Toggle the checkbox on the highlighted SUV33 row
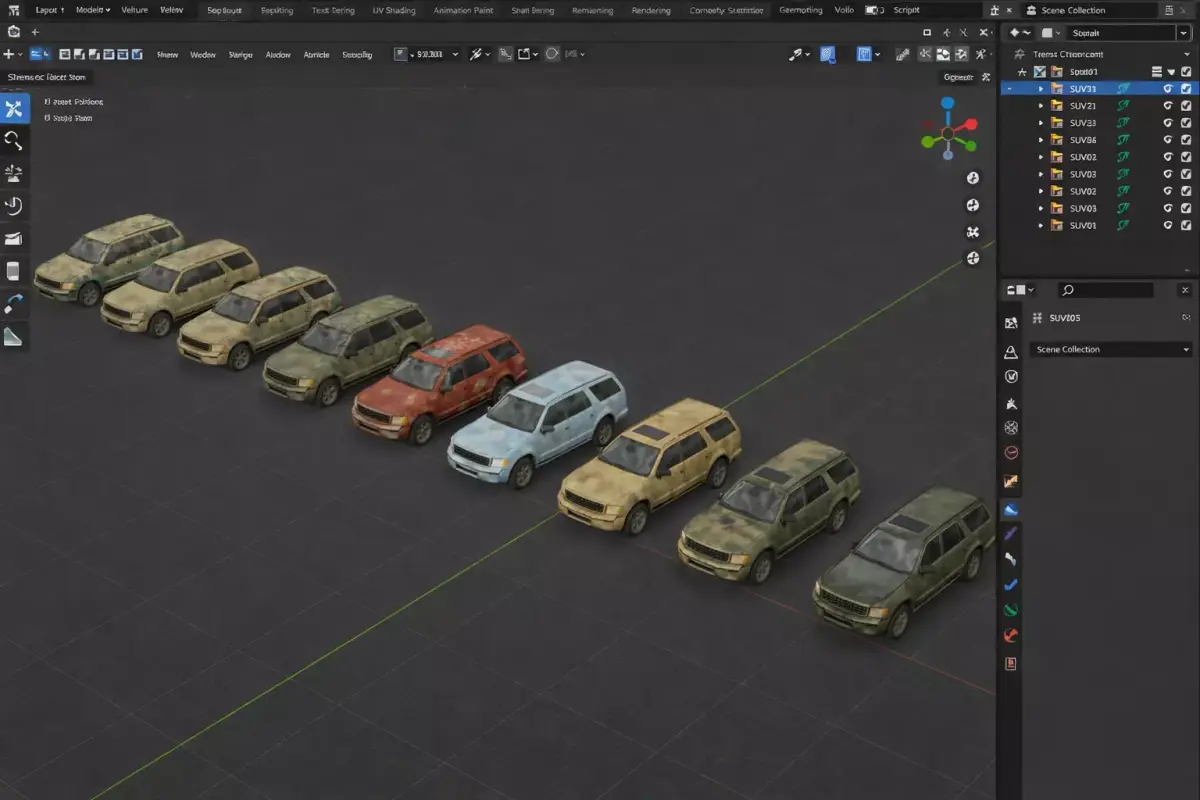Viewport: 1200px width, 800px height. 1186,89
